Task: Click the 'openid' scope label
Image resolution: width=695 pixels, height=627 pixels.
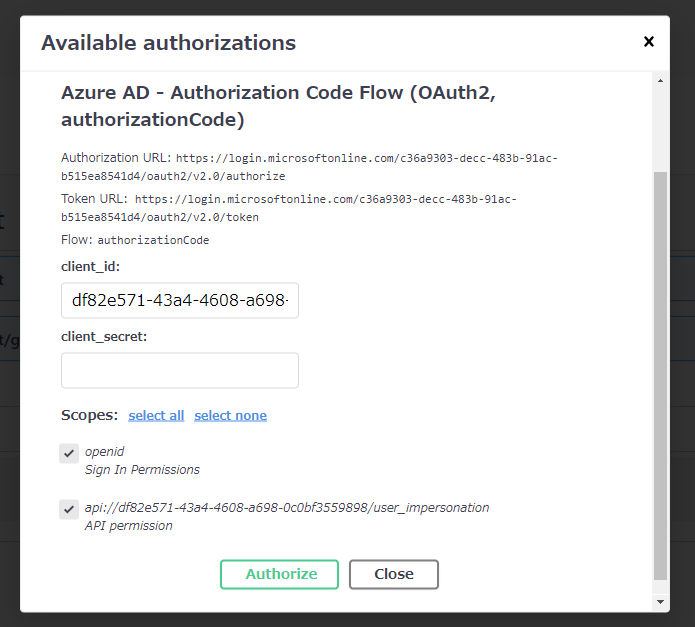Action: pyautogui.click(x=105, y=452)
